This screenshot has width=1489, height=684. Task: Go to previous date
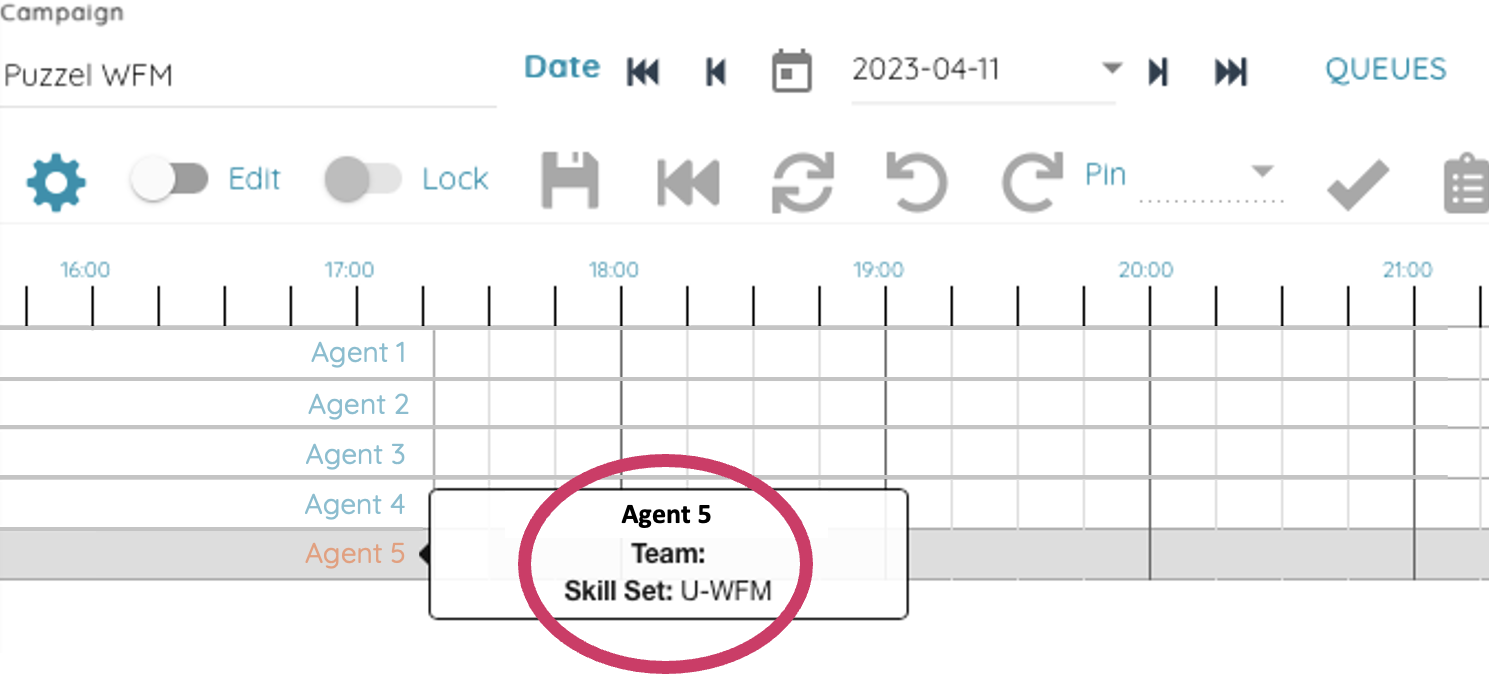716,72
